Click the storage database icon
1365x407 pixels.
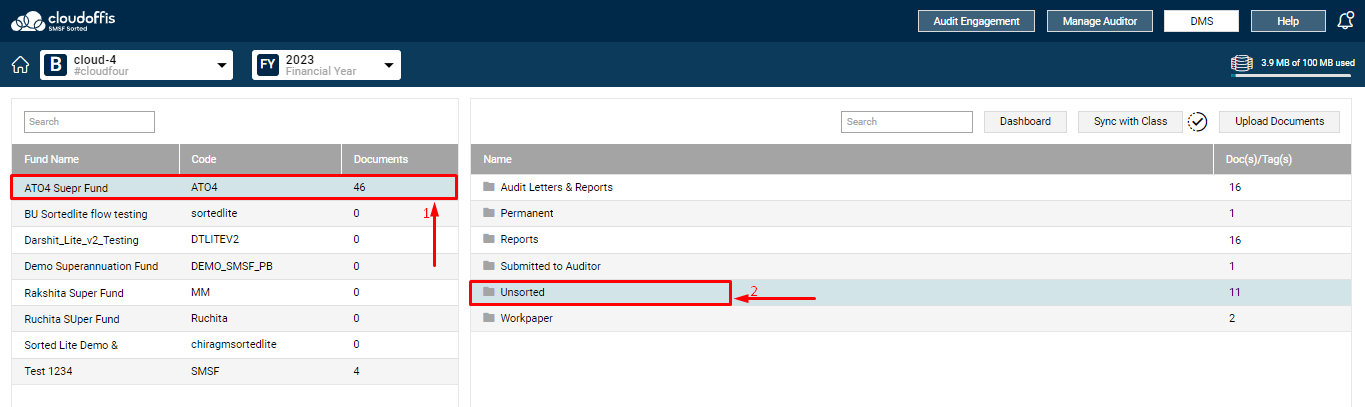tap(1241, 64)
